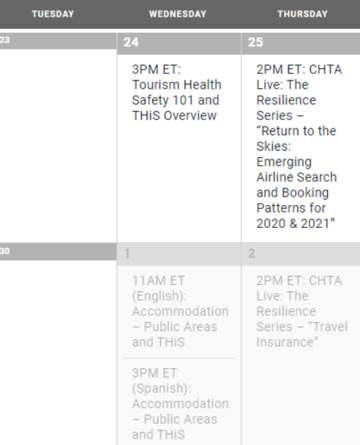Click the Tuesday column header
Screen dimensions: 360x445
(53, 14)
